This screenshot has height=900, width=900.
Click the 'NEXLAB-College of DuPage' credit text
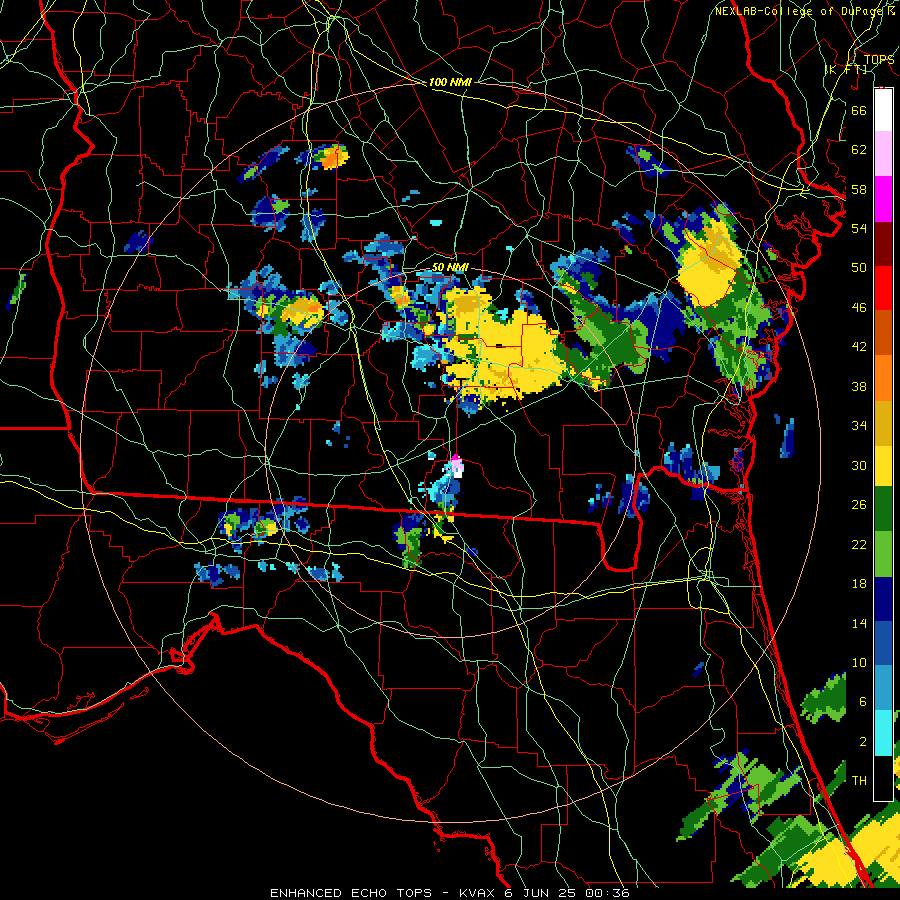coord(800,11)
